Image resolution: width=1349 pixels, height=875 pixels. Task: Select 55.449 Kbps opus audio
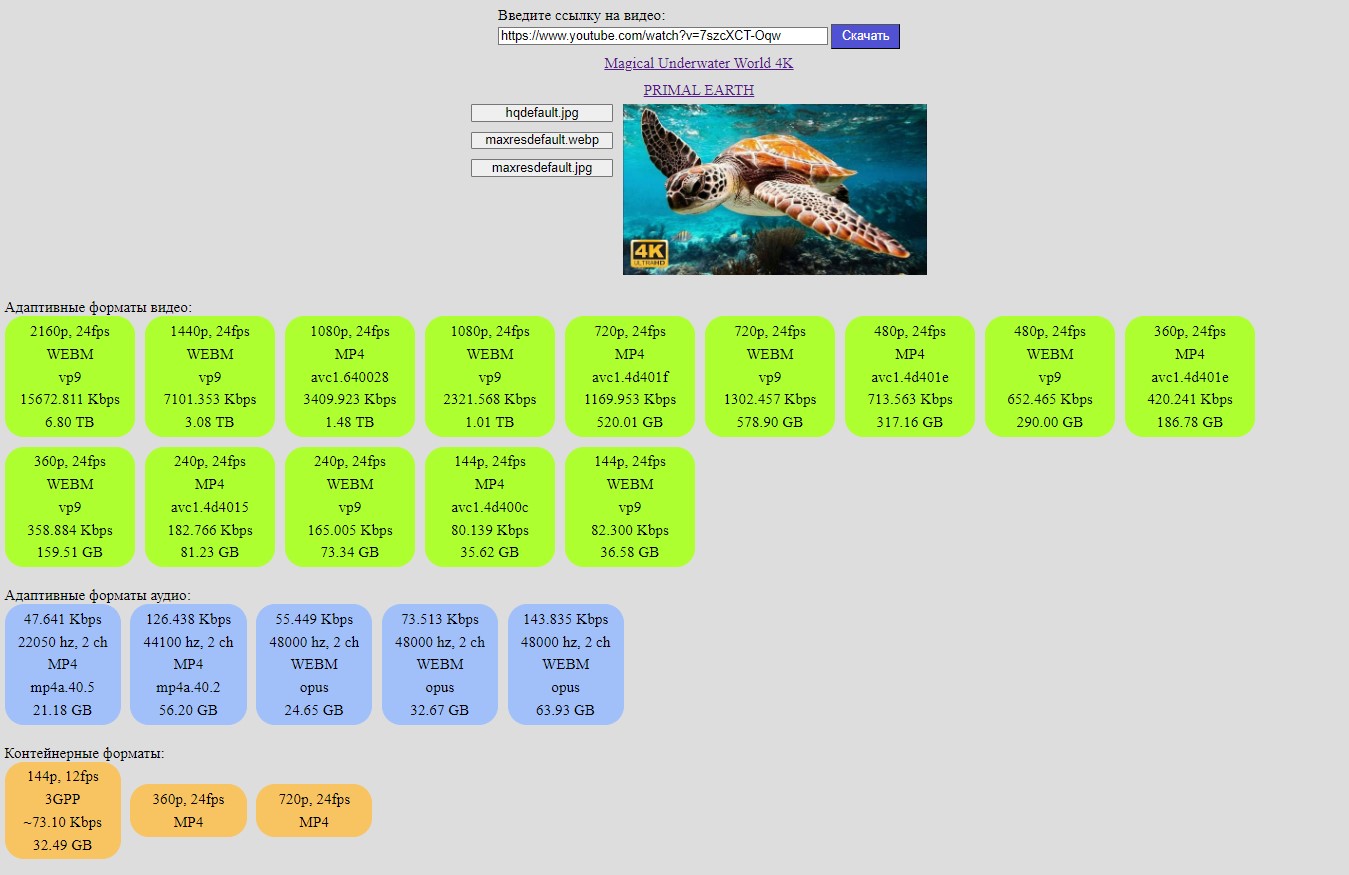pos(314,664)
